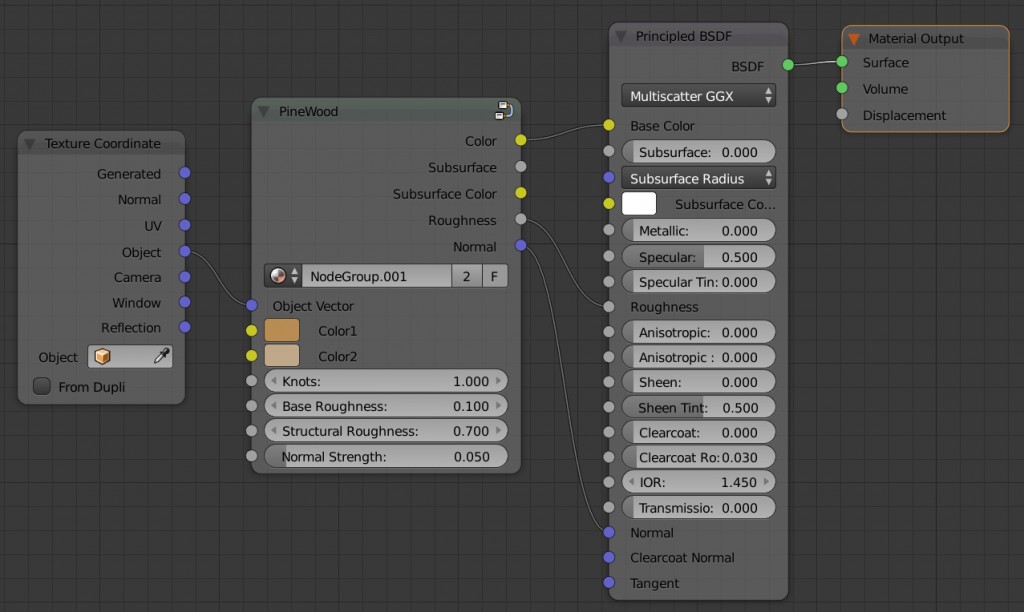The height and width of the screenshot is (612, 1024).
Task: Click the BSDF output socket on Principled BSDF
Action: [786, 66]
